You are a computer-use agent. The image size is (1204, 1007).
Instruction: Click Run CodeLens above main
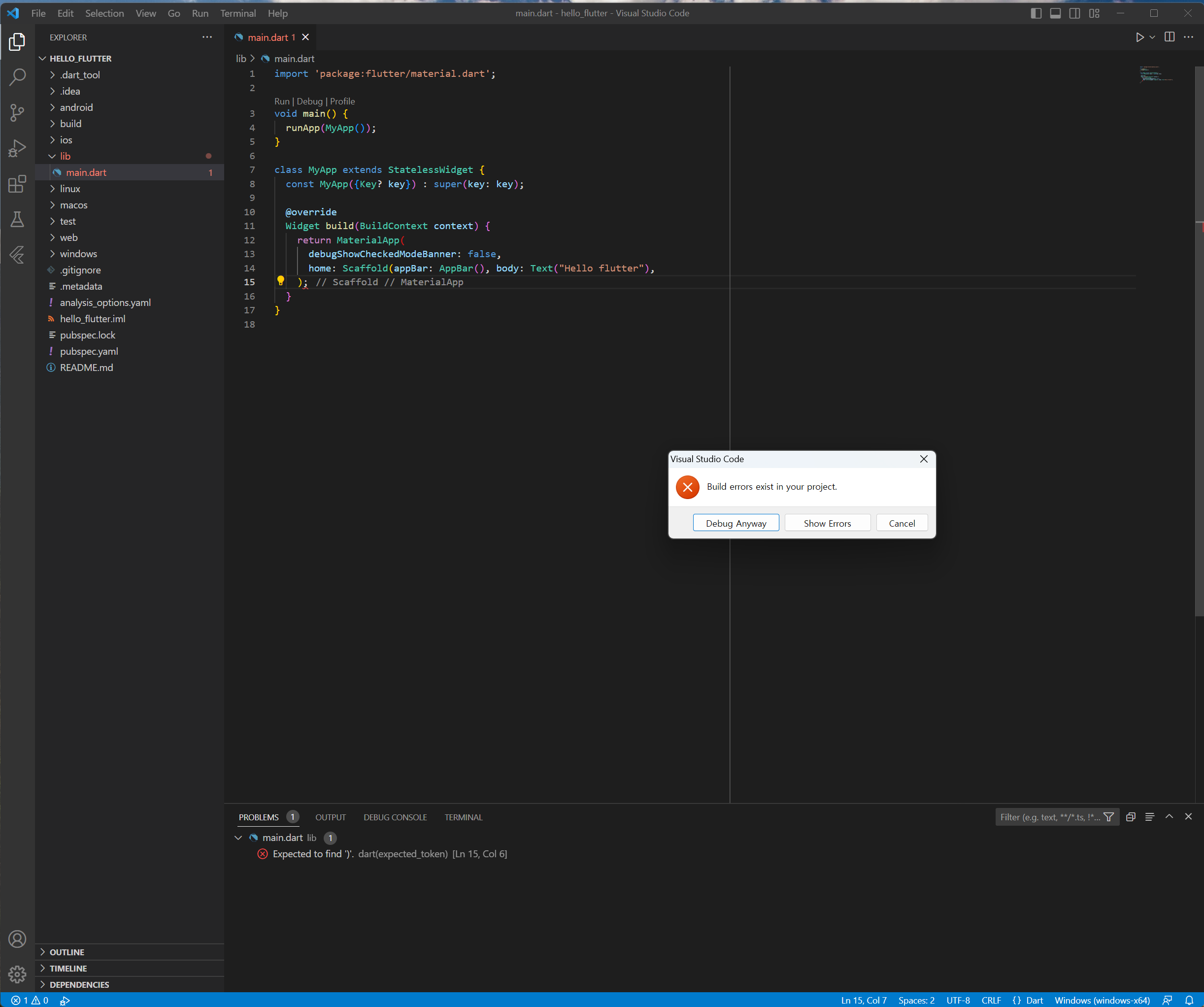click(x=281, y=101)
